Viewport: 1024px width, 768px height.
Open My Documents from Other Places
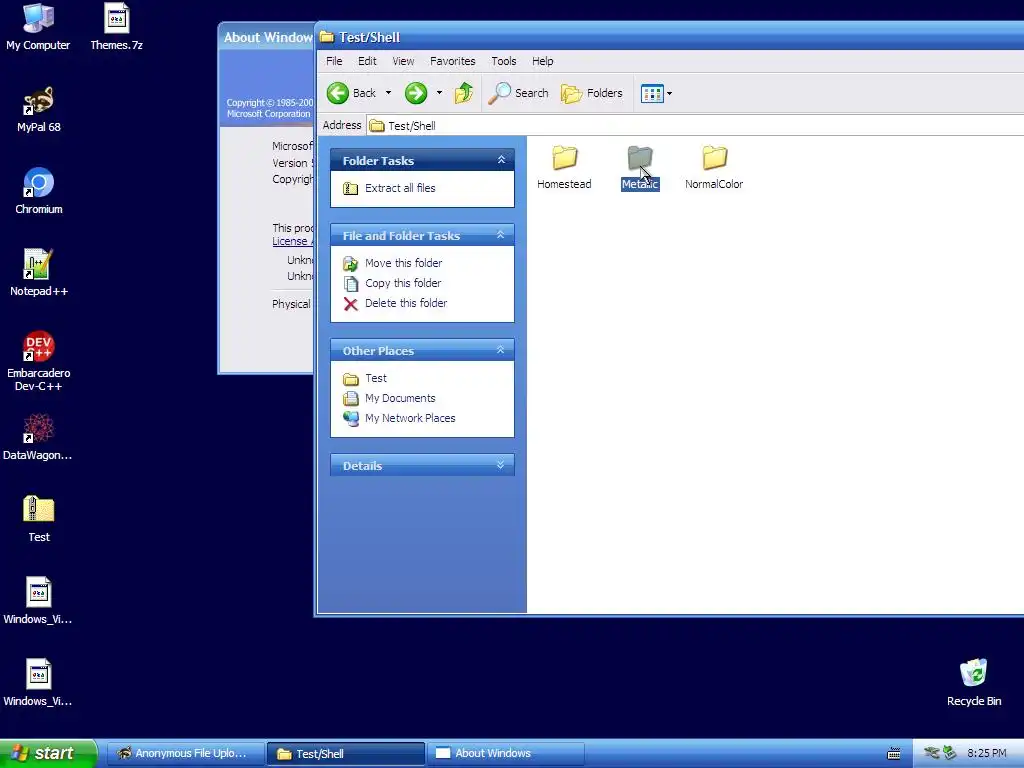(x=400, y=398)
